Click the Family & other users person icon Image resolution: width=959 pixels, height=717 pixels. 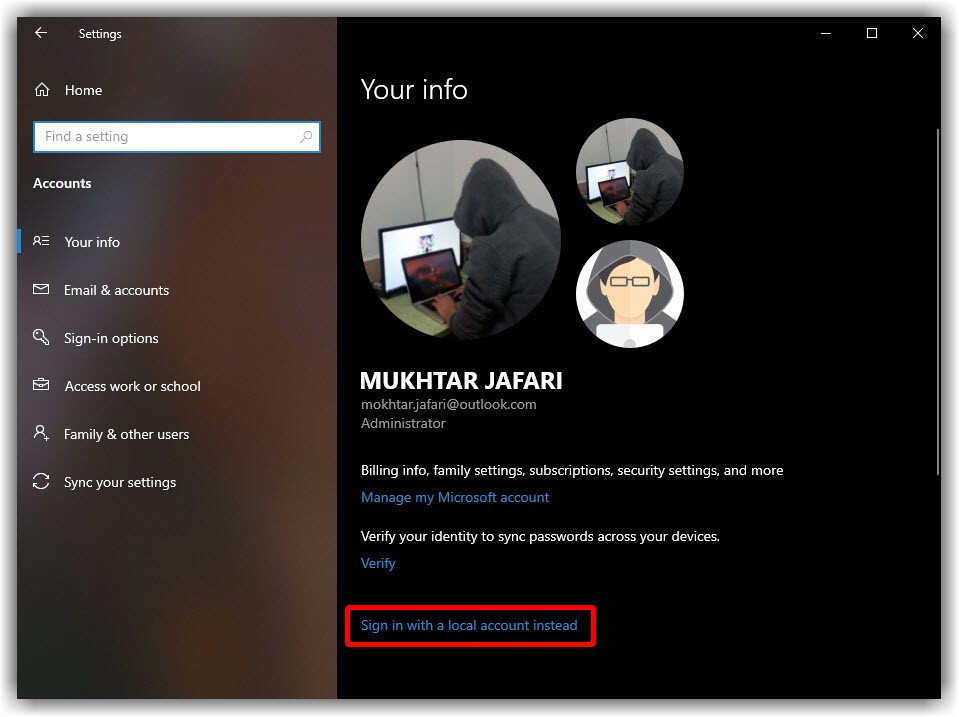41,433
